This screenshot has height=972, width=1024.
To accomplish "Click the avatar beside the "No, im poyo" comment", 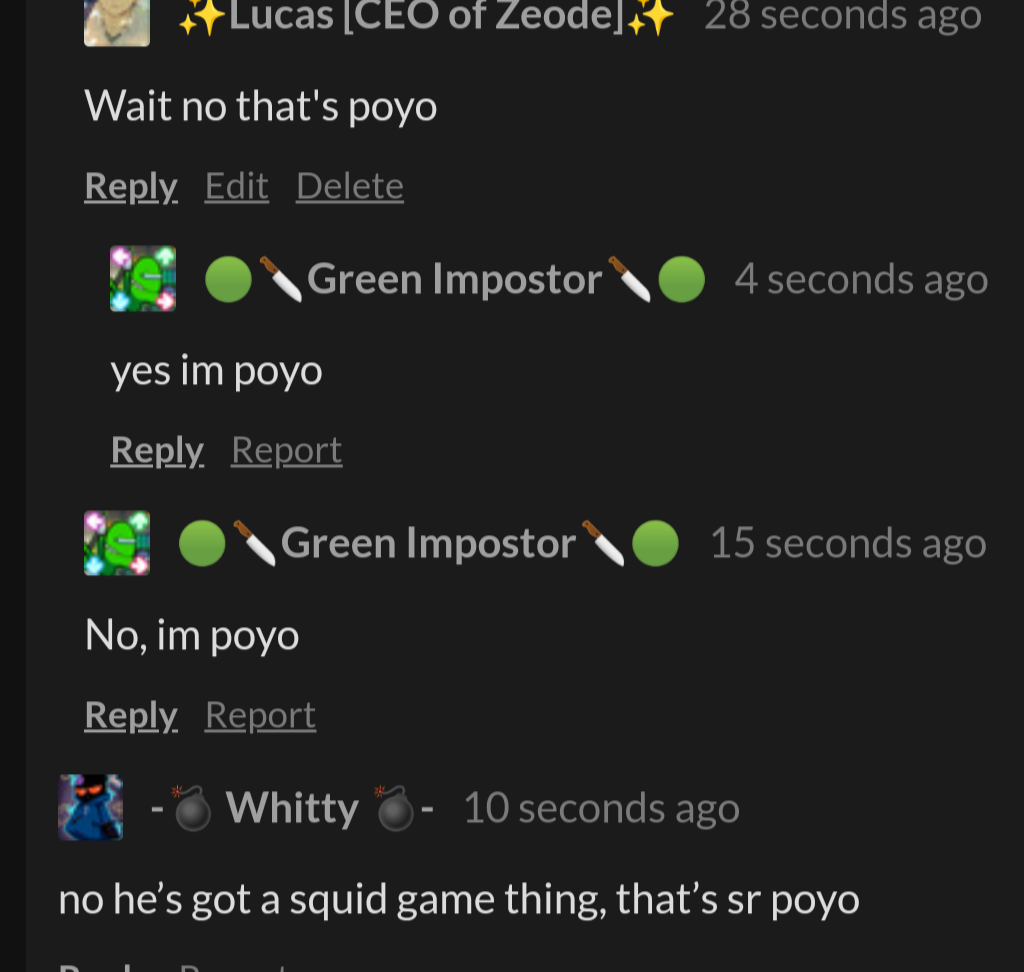I will [117, 543].
